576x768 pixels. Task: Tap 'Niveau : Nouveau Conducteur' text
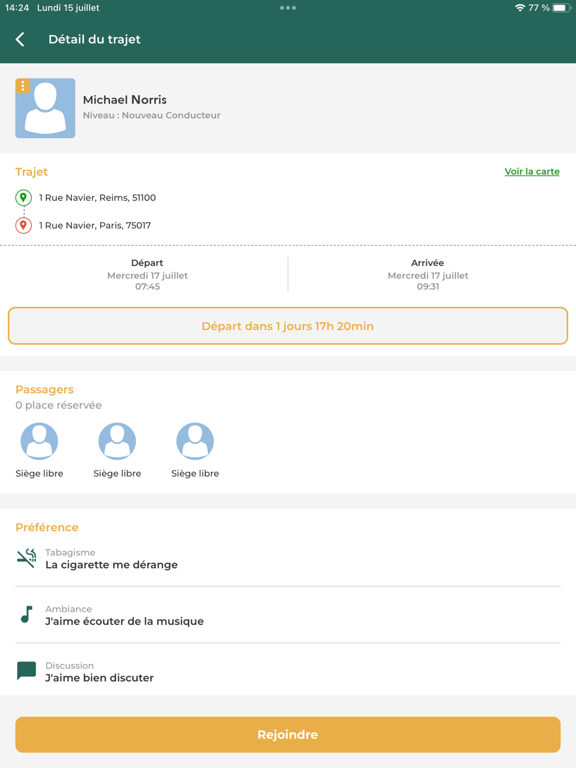tap(151, 115)
